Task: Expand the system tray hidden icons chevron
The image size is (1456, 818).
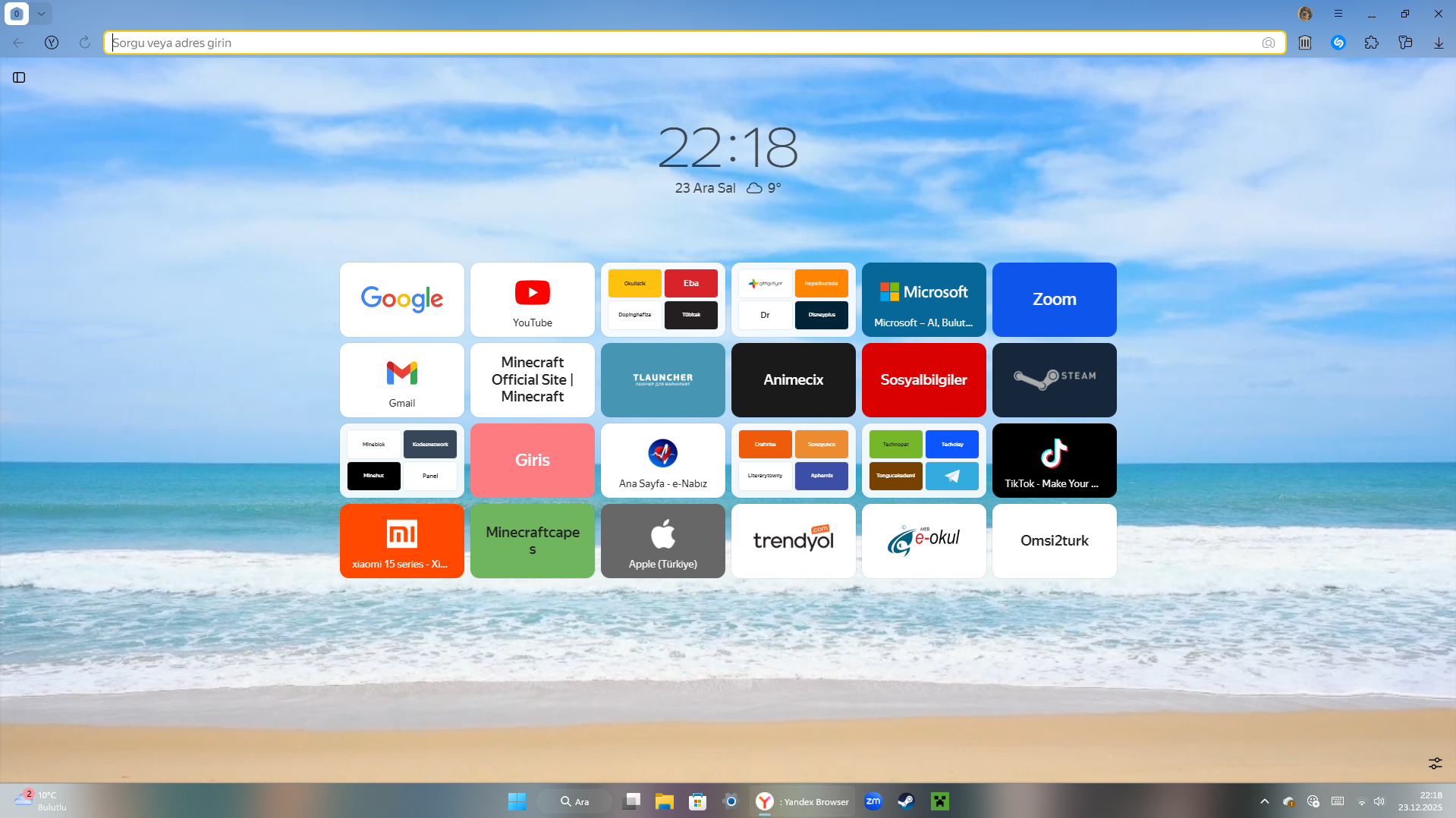Action: point(1265,801)
